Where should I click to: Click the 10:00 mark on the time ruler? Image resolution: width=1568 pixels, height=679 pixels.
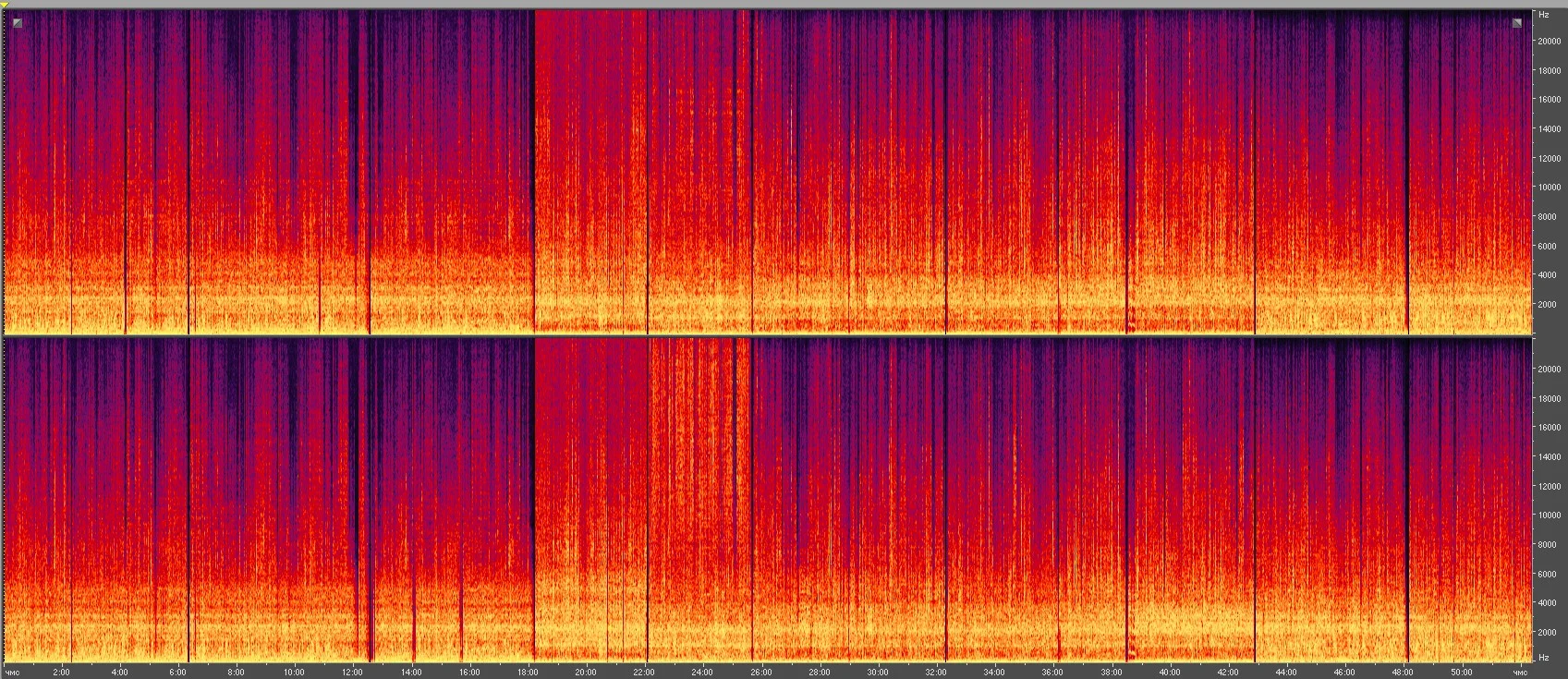click(294, 672)
